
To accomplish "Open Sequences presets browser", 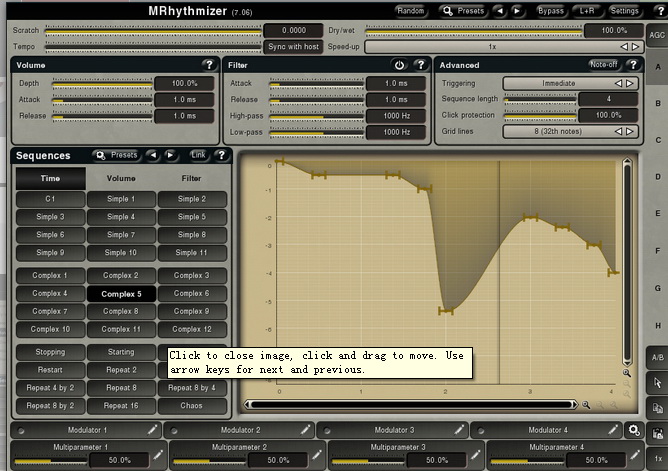I will 117,155.
